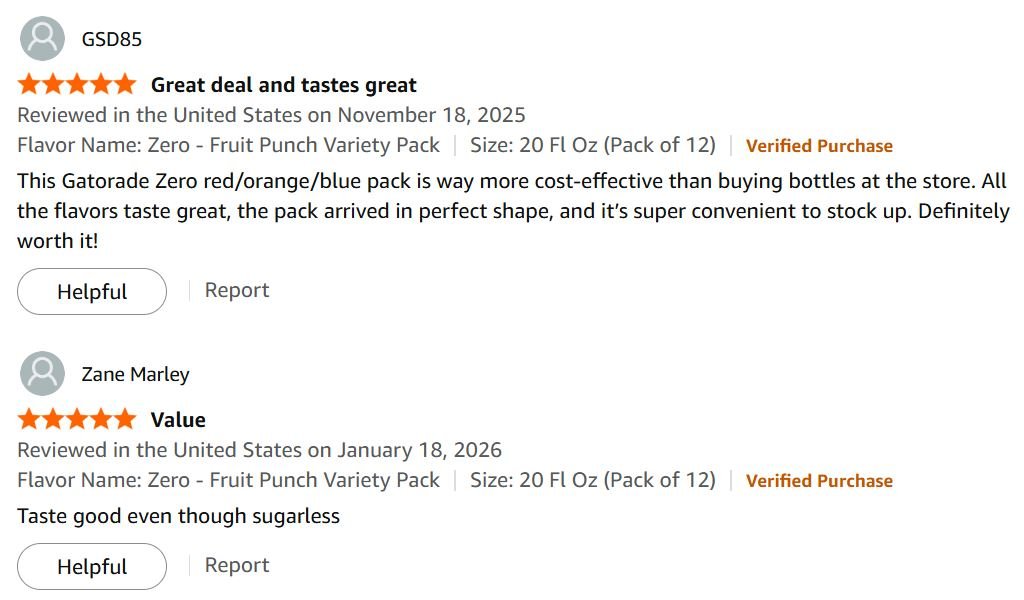Report the review by Zane Marley
Image resolution: width=1024 pixels, height=600 pixels.
[237, 565]
